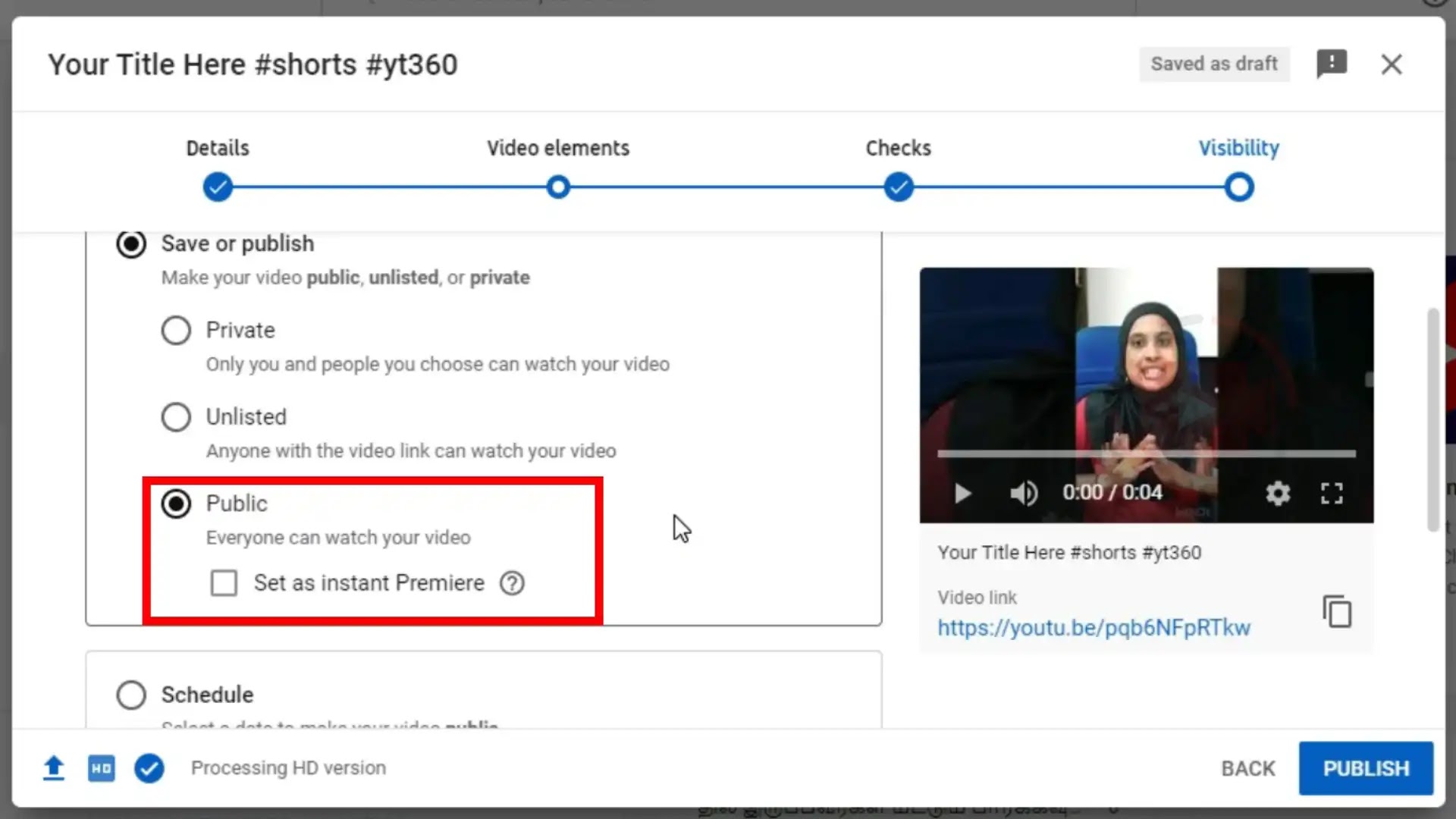Click the upload status arrow icon

point(53,768)
